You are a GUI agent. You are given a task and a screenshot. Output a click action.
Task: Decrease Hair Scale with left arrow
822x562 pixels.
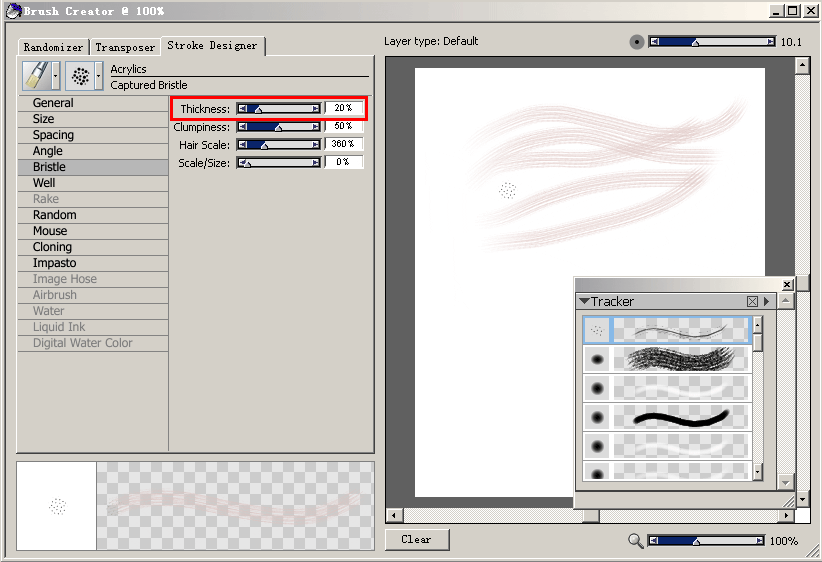tap(242, 145)
